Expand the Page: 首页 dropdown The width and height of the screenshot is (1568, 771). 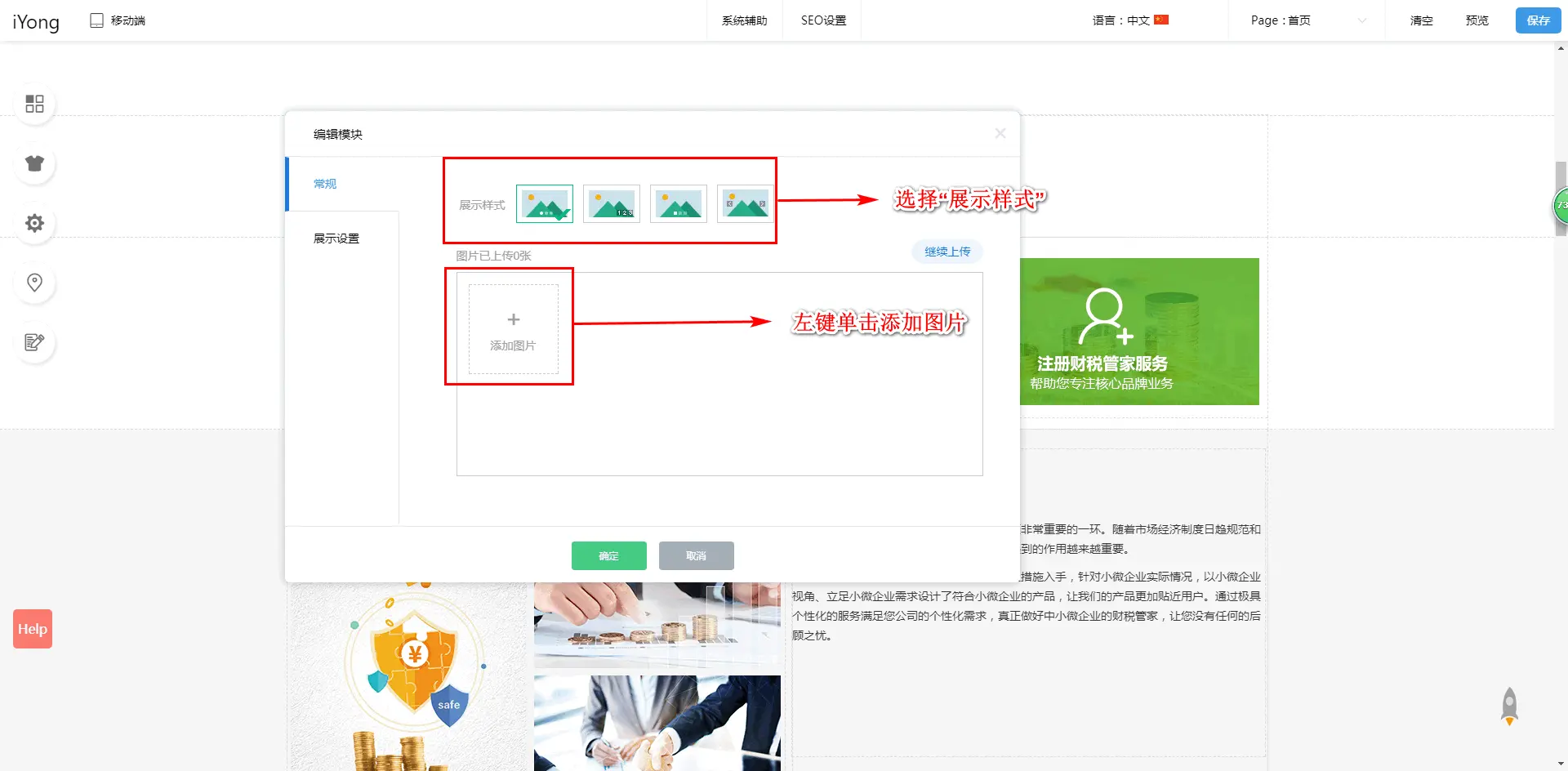(1307, 20)
